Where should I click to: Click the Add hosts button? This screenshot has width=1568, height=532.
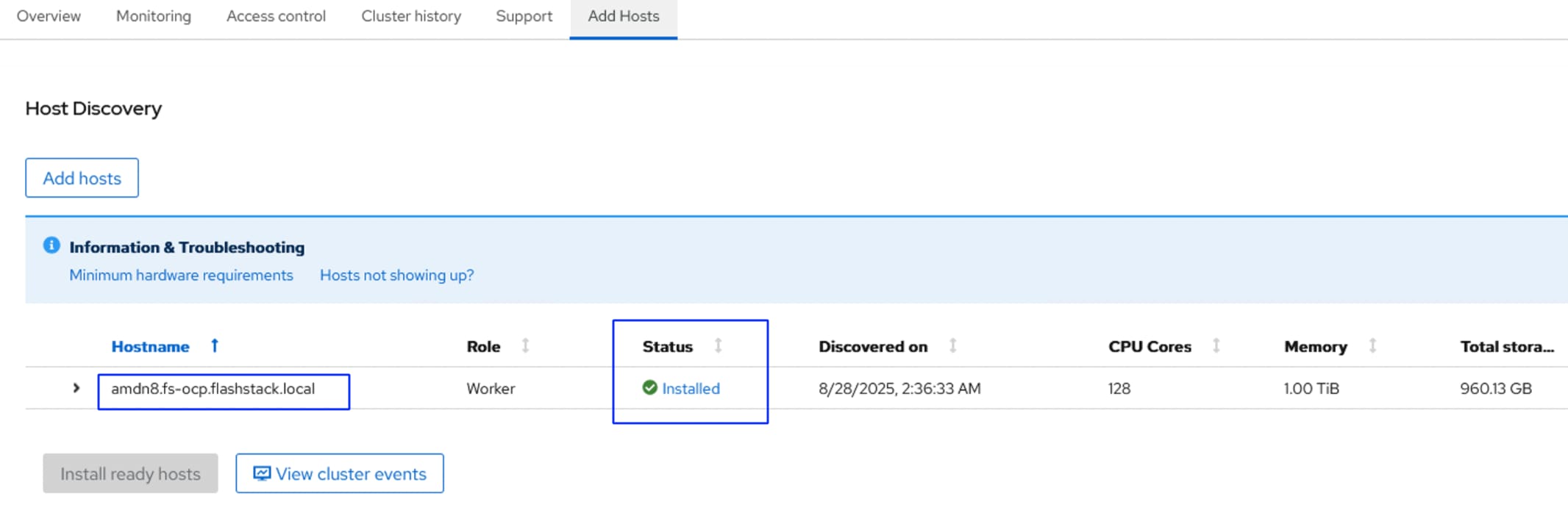(x=82, y=178)
